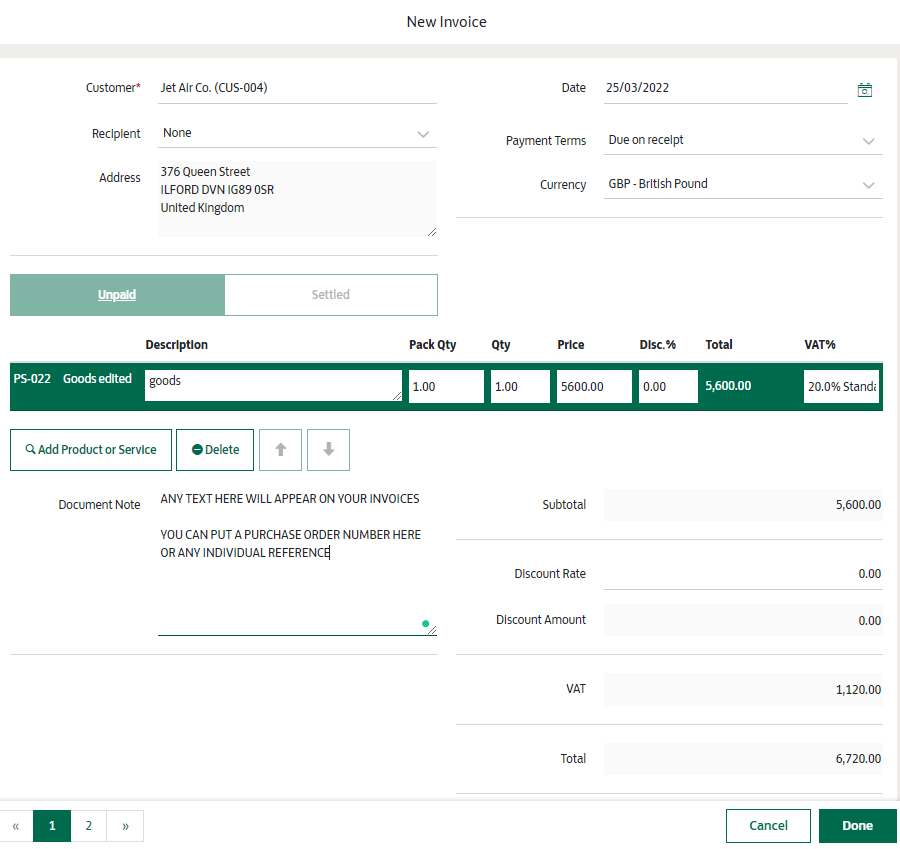900x849 pixels.
Task: Select page 1 in pagination
Action: coord(52,826)
